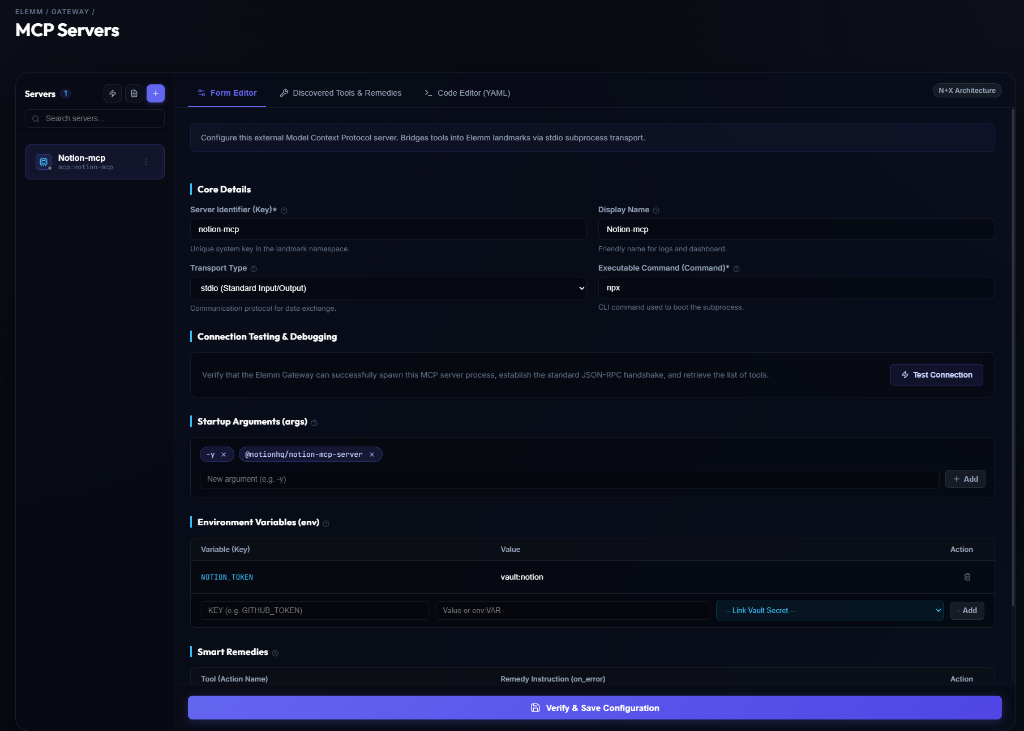Remove the @notionhq/notion-mcp-server argument chip
Screen dimensions: 1024x731
372,455
